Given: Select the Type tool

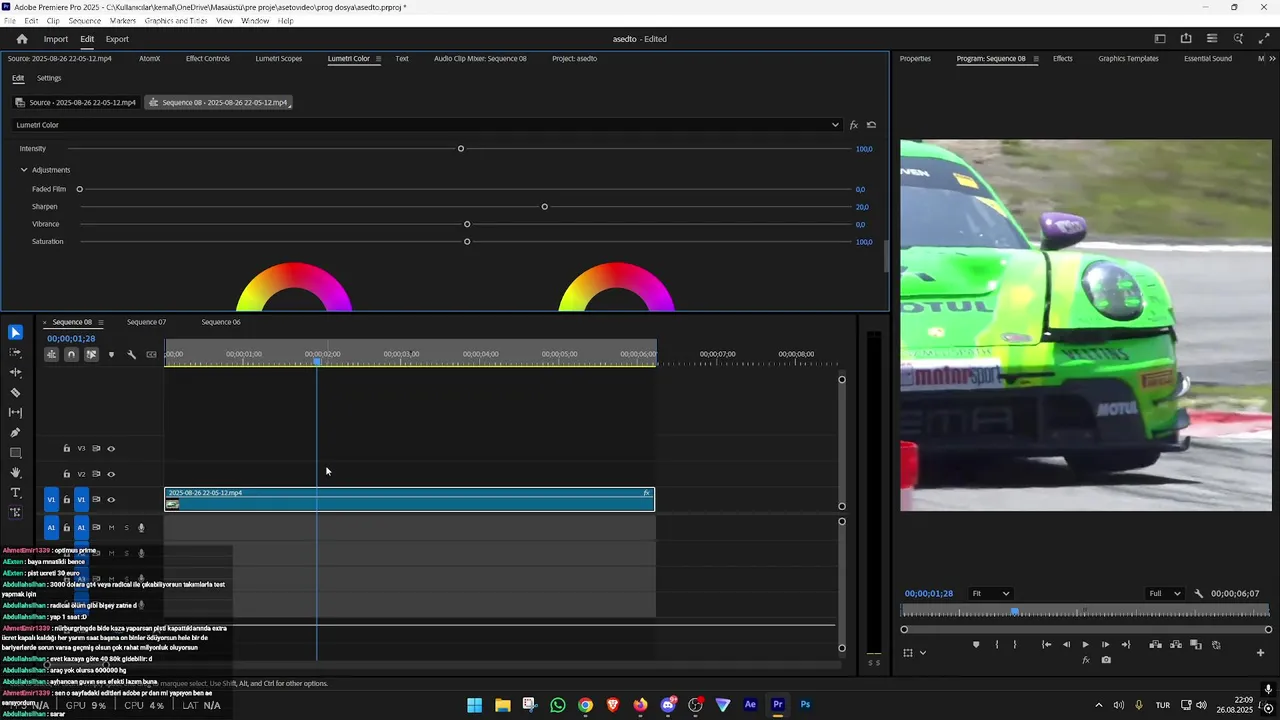Looking at the screenshot, I should tap(15, 492).
